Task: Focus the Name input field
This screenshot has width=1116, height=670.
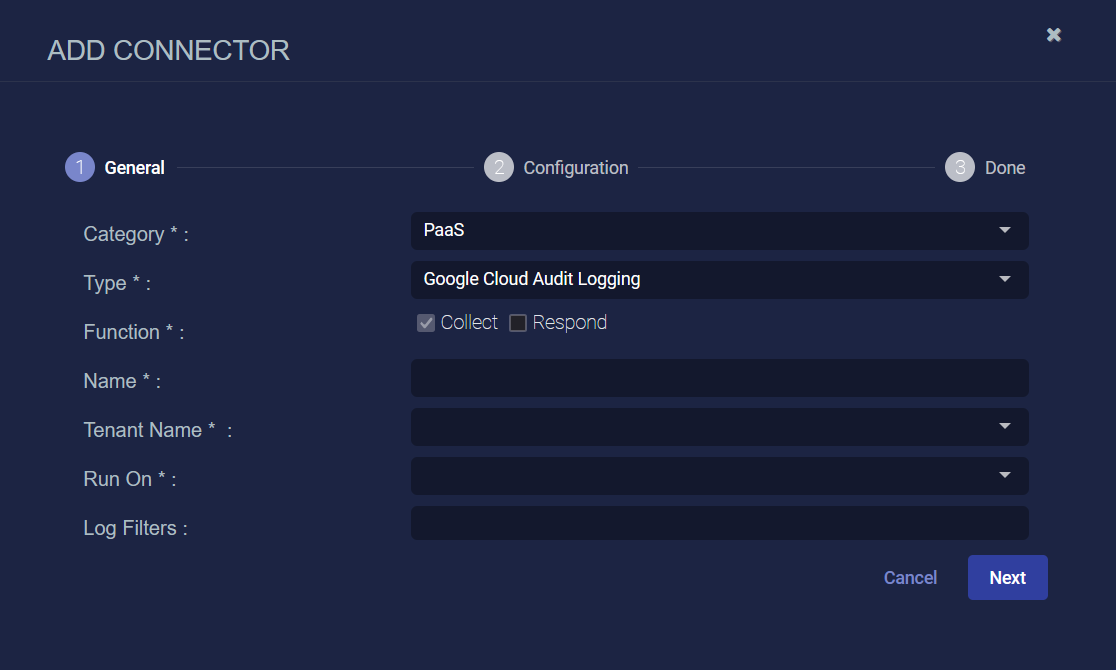Action: pyautogui.click(x=720, y=378)
